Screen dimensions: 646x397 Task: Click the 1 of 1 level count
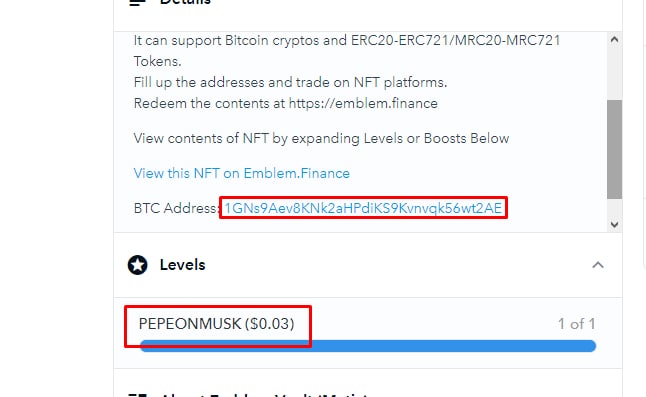576,324
